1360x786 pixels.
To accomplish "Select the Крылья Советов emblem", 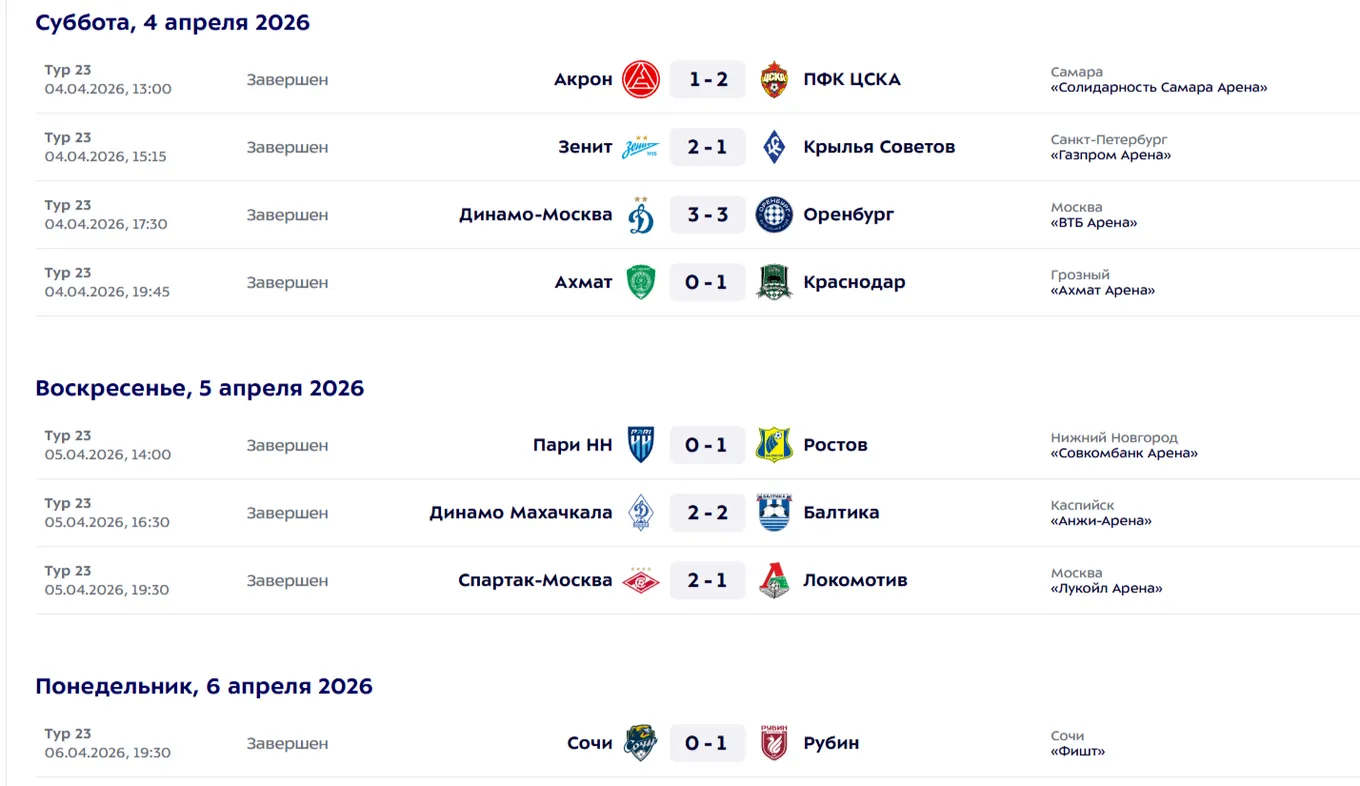I will click(x=774, y=147).
